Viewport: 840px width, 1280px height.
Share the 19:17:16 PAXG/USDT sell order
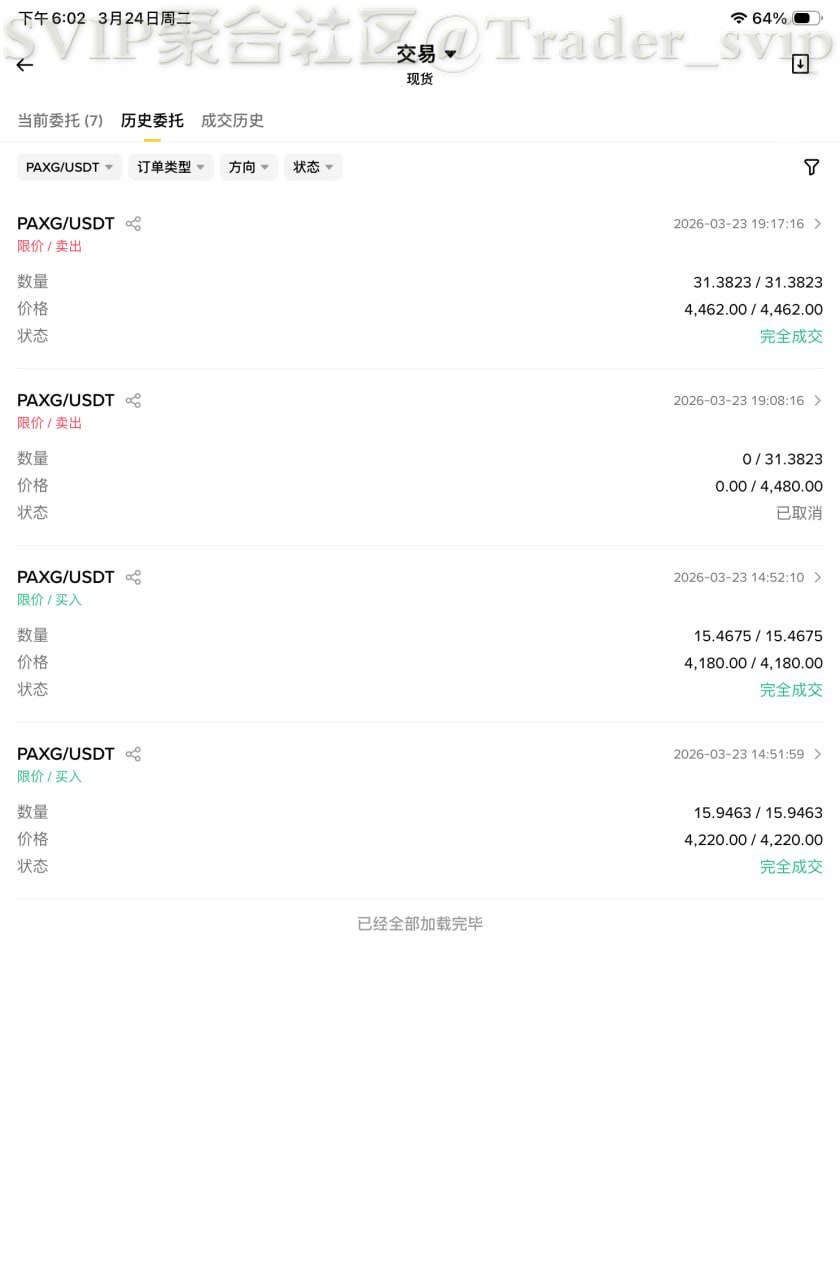[x=133, y=224]
